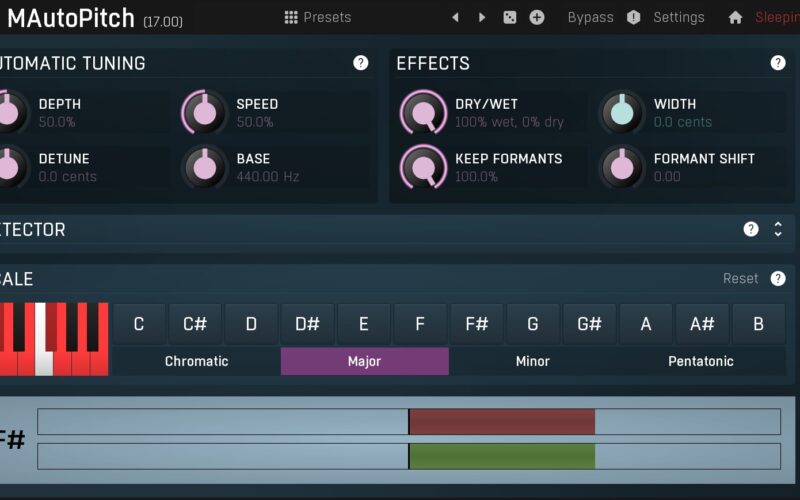
Task: Click the Base frequency value 440.00 Hz
Action: (x=267, y=177)
